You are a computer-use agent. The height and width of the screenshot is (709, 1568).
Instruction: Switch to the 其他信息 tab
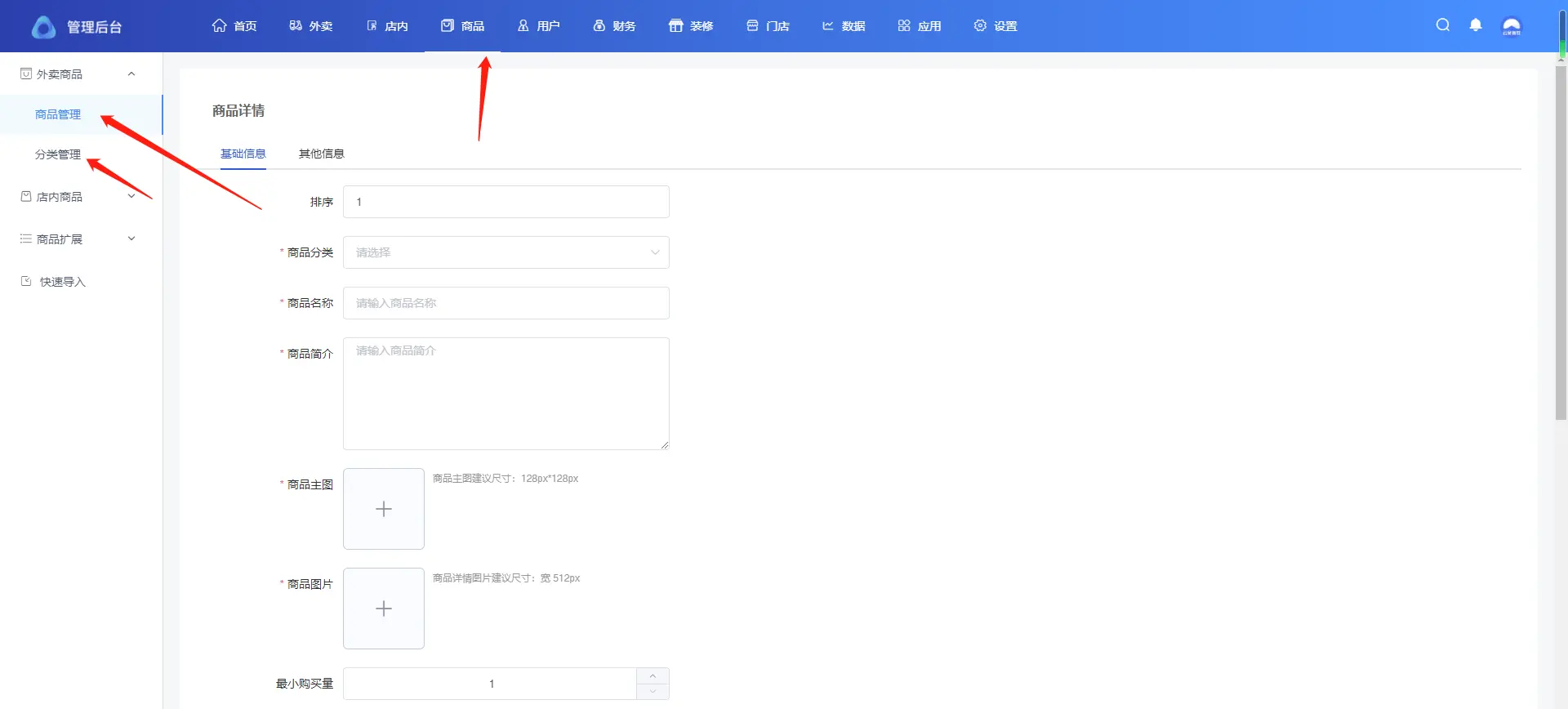[x=322, y=154]
